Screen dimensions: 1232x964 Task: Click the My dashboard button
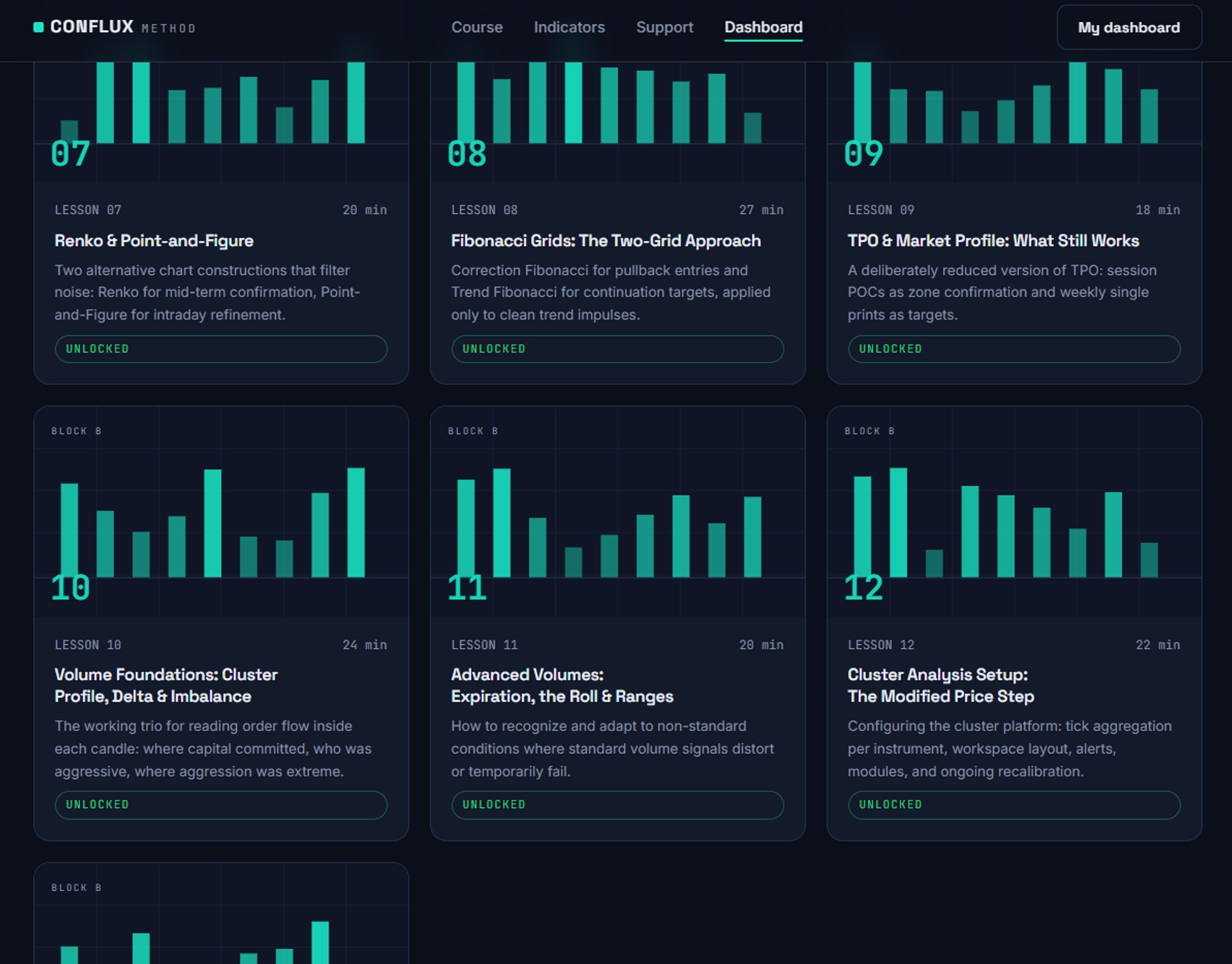1129,27
